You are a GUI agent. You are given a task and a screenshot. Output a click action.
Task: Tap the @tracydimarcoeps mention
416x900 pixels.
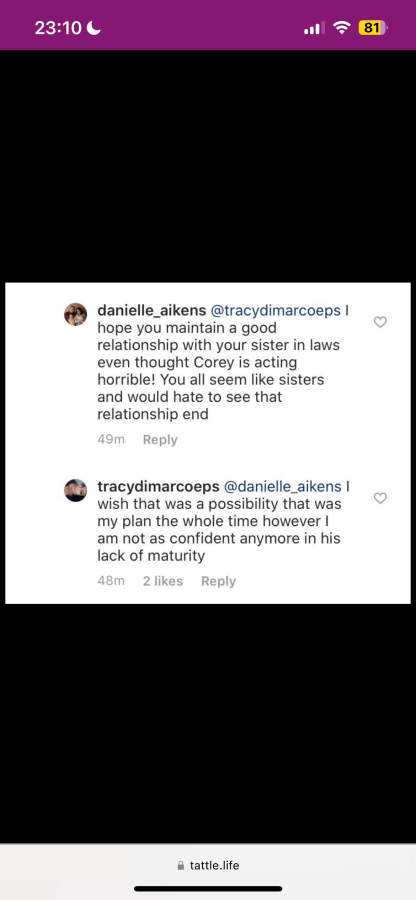(276, 311)
